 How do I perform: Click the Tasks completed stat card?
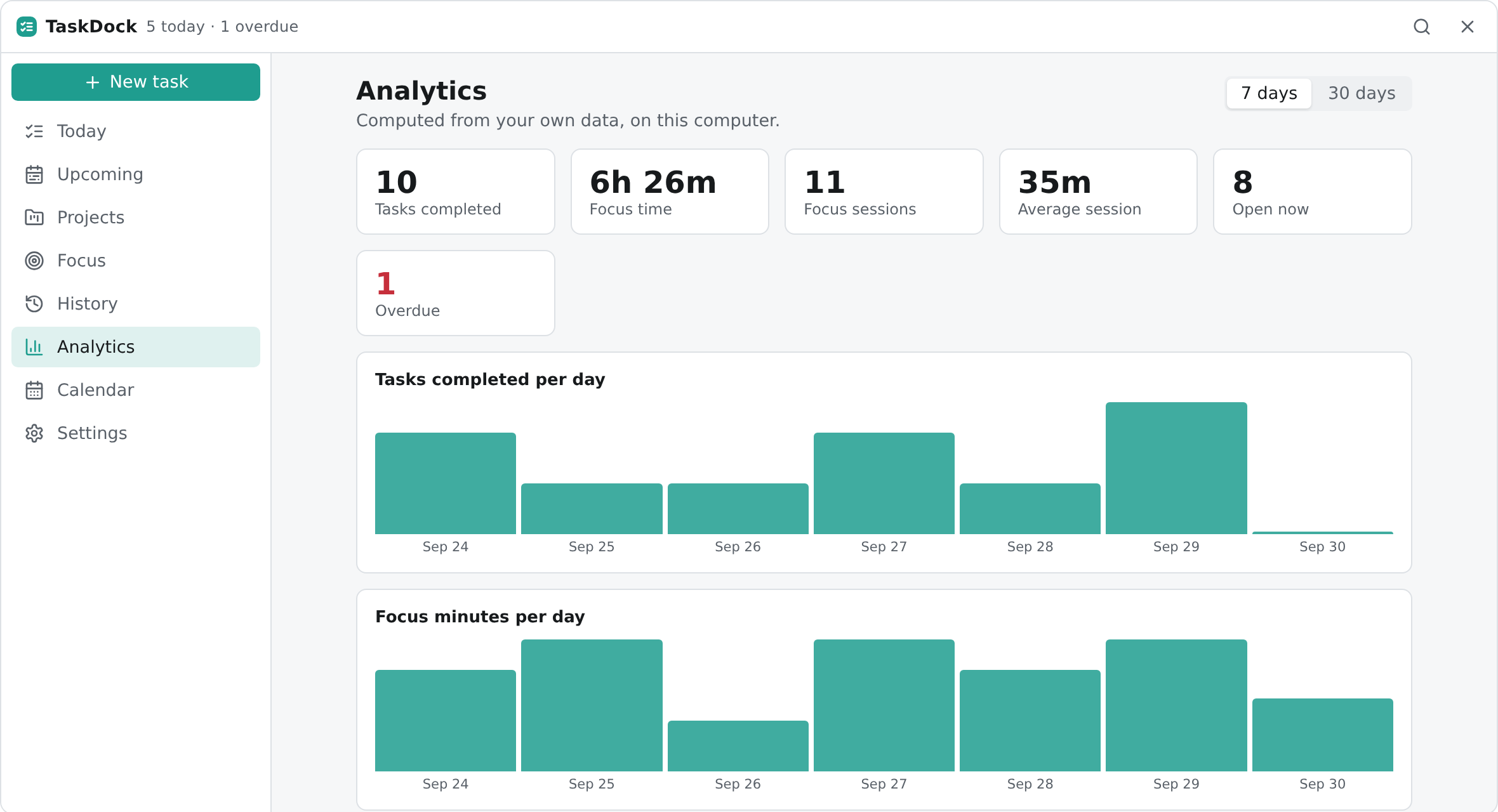(456, 192)
